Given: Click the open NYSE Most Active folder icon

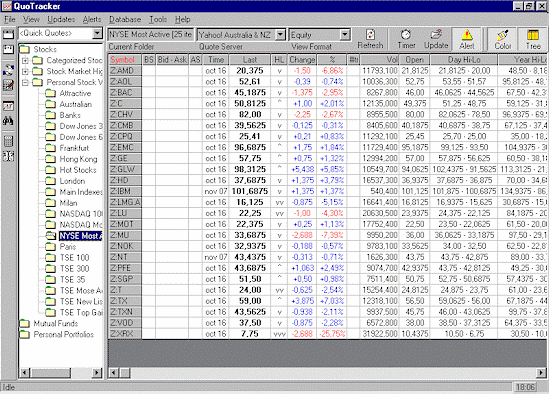Looking at the screenshot, I should click(x=51, y=235).
